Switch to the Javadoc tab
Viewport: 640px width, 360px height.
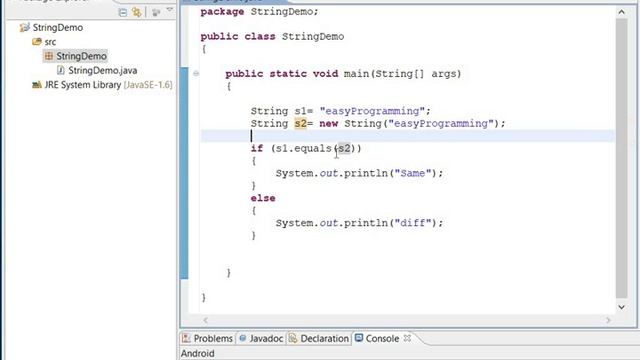266,338
